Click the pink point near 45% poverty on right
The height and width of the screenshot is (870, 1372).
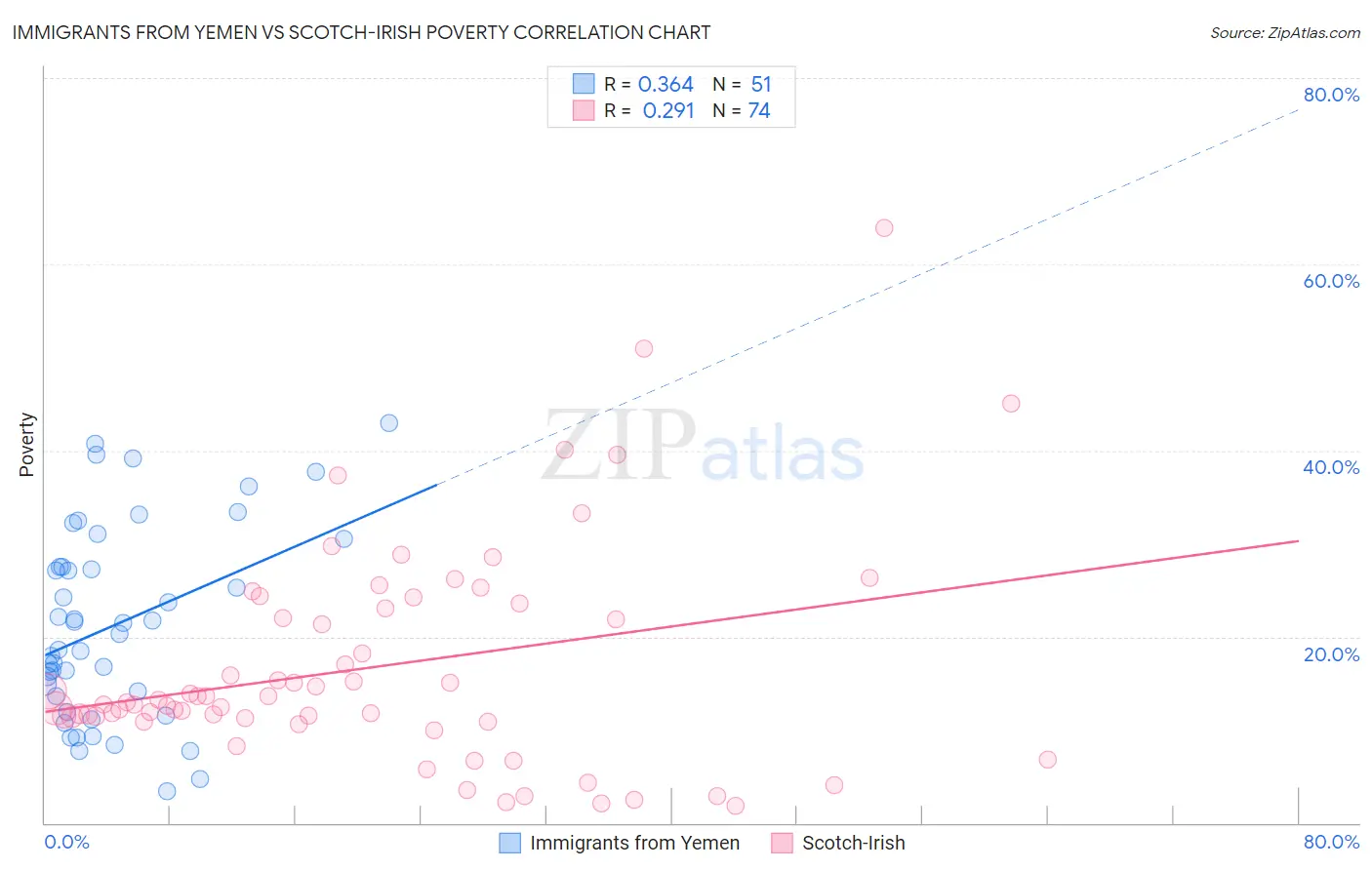coord(1011,403)
